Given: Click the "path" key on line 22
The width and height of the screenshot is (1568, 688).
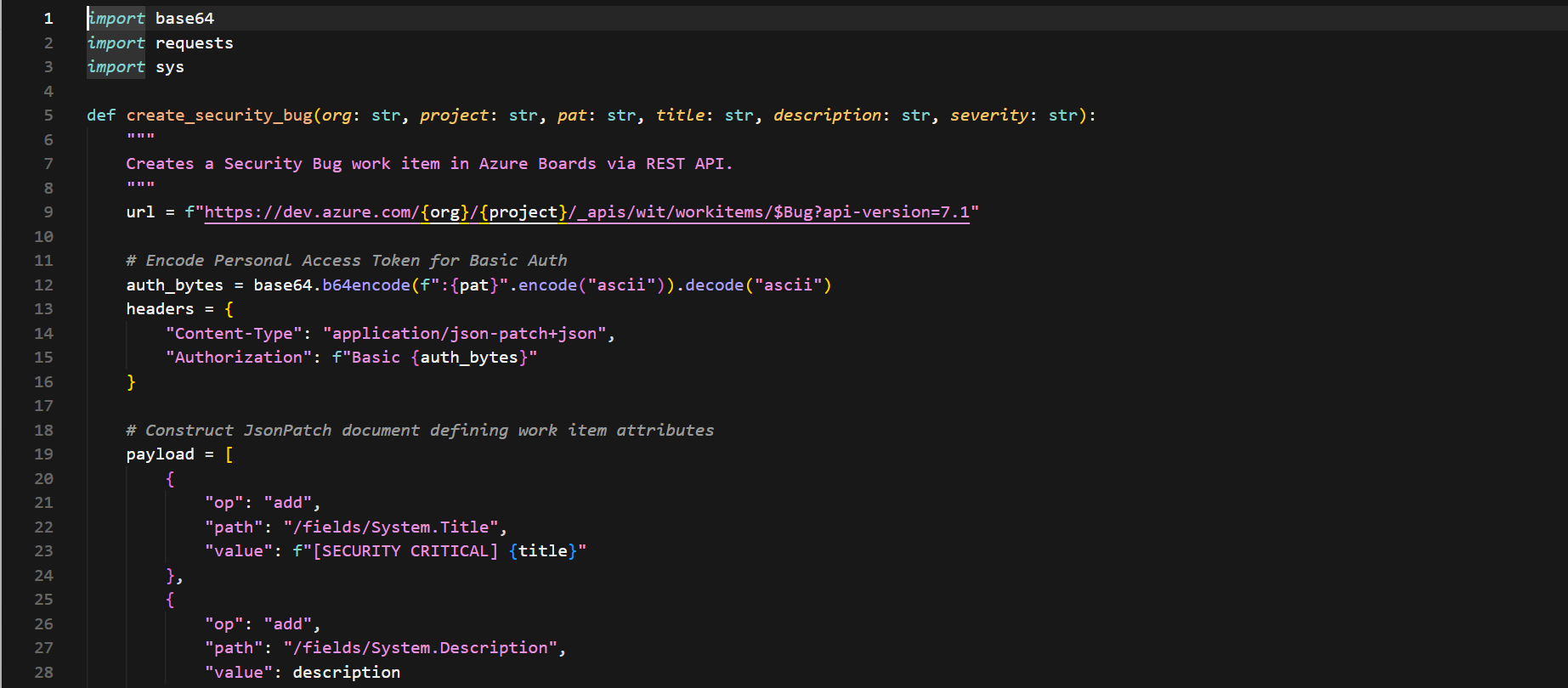Looking at the screenshot, I should 234,527.
